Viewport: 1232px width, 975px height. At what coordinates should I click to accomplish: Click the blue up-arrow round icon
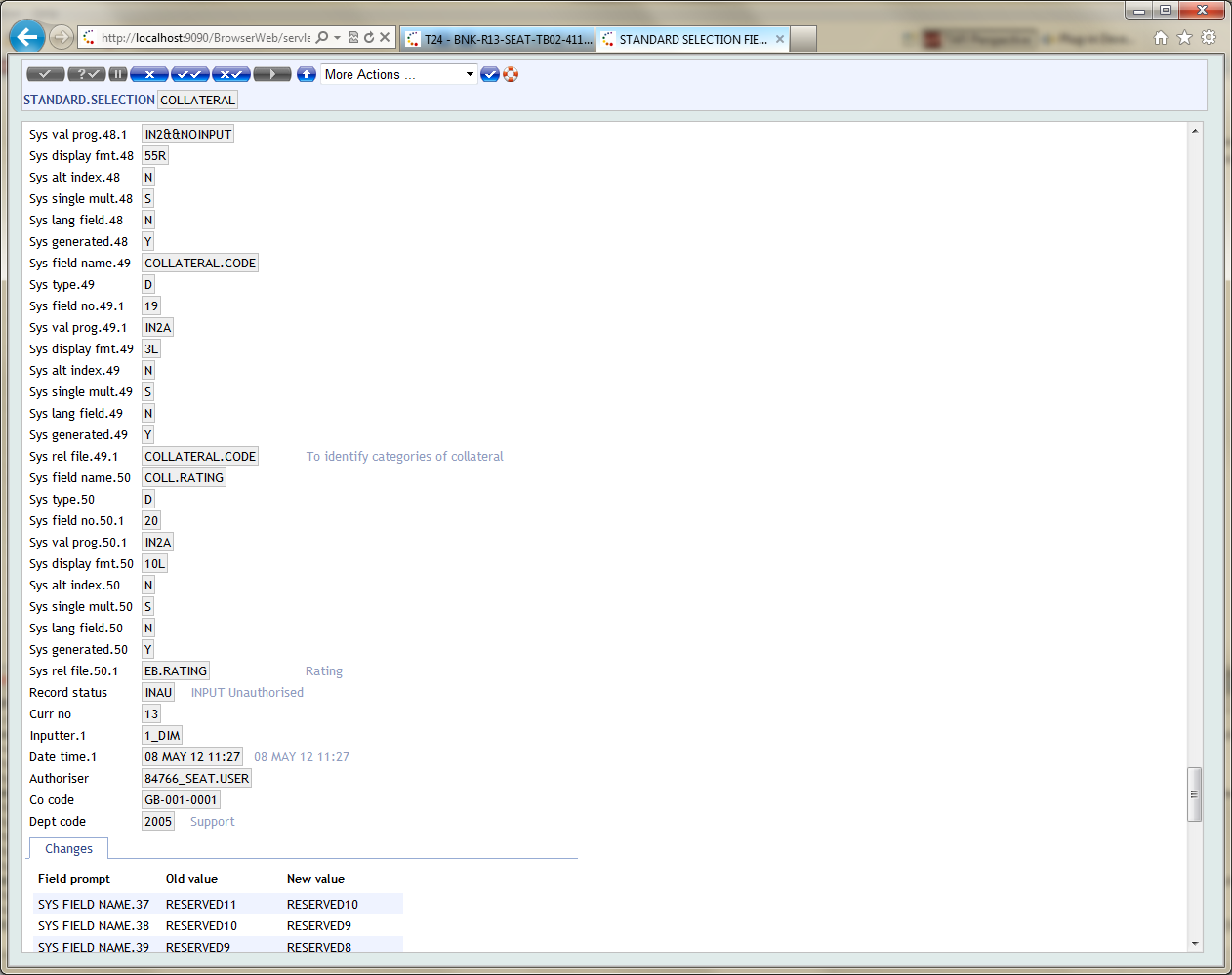(307, 74)
